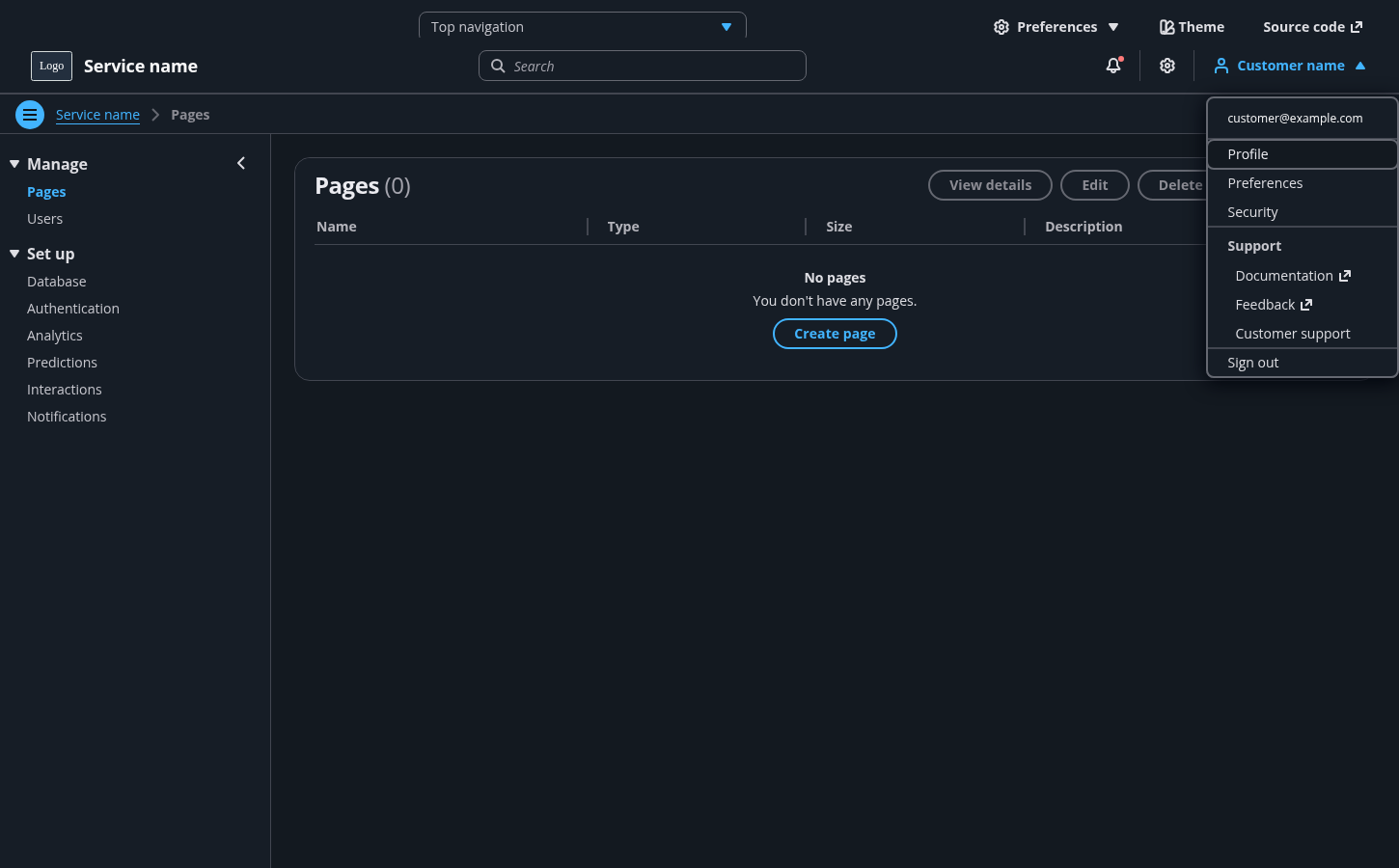Open Source code external link

pos(1312,27)
